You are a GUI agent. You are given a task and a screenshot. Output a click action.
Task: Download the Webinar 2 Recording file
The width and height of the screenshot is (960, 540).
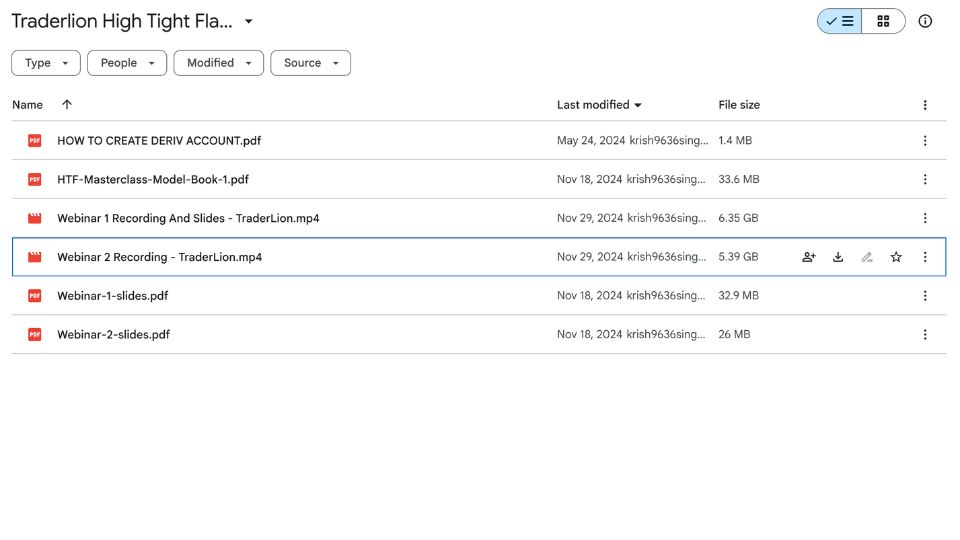(x=838, y=257)
